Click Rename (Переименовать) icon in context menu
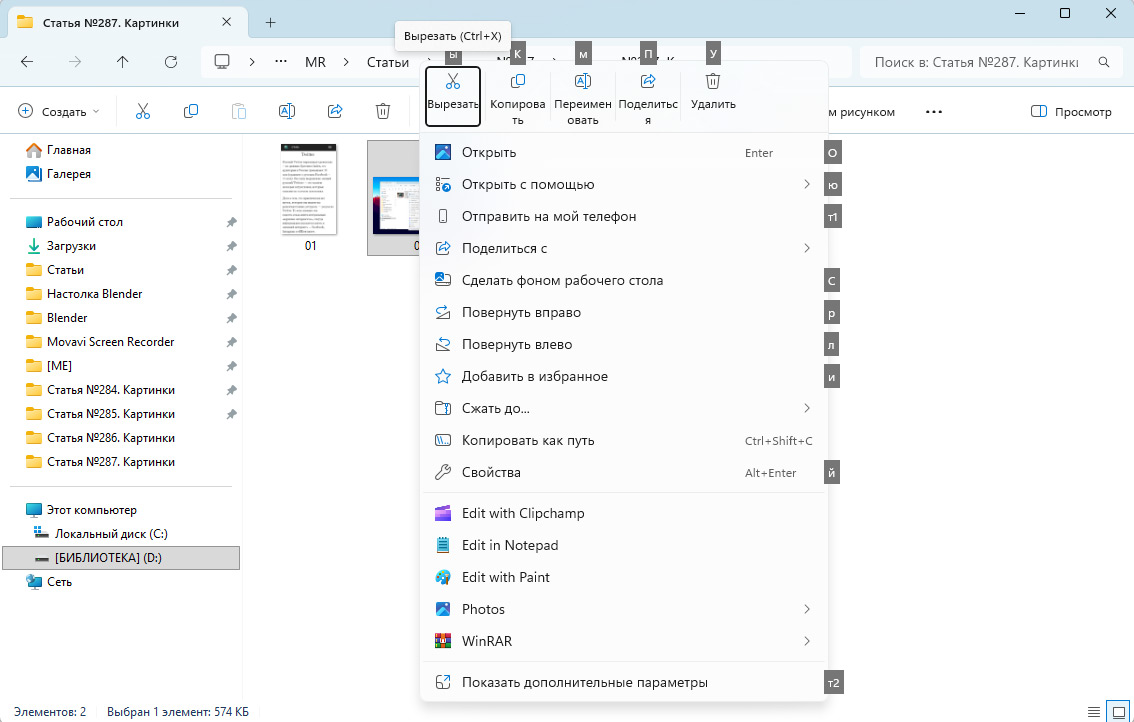The image size is (1134, 722). click(x=583, y=82)
